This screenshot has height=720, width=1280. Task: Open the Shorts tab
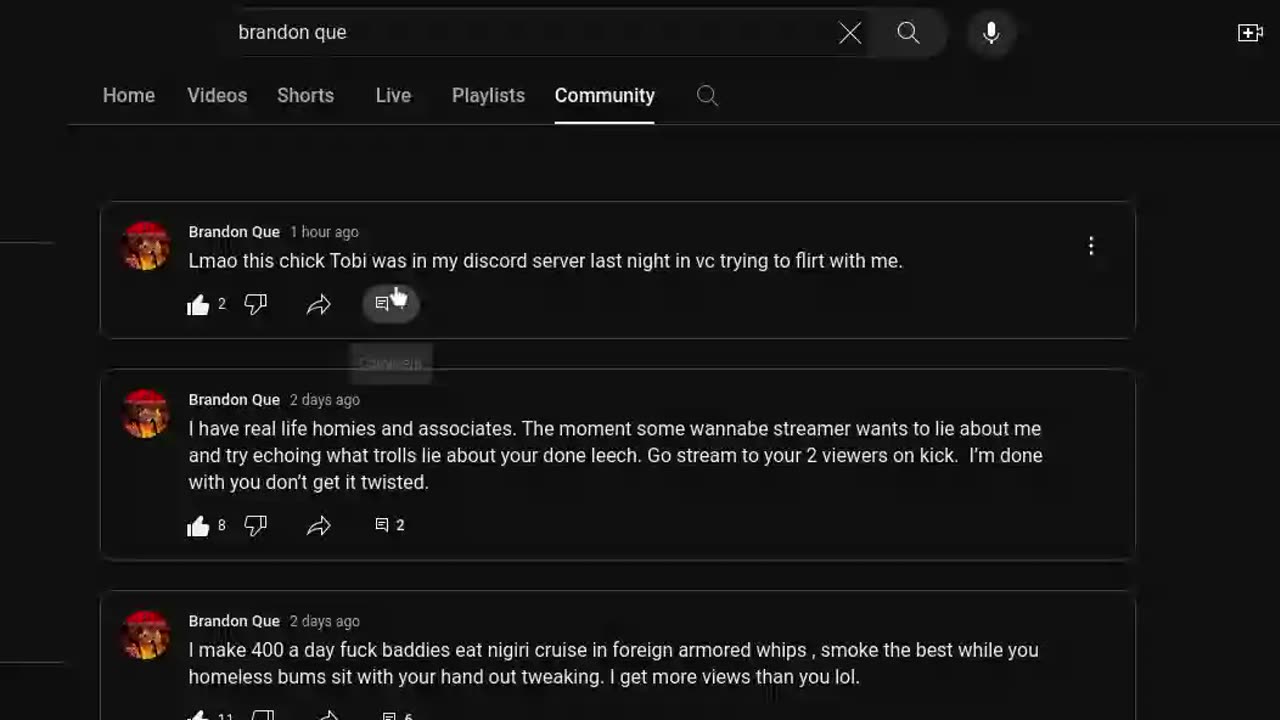coord(305,96)
